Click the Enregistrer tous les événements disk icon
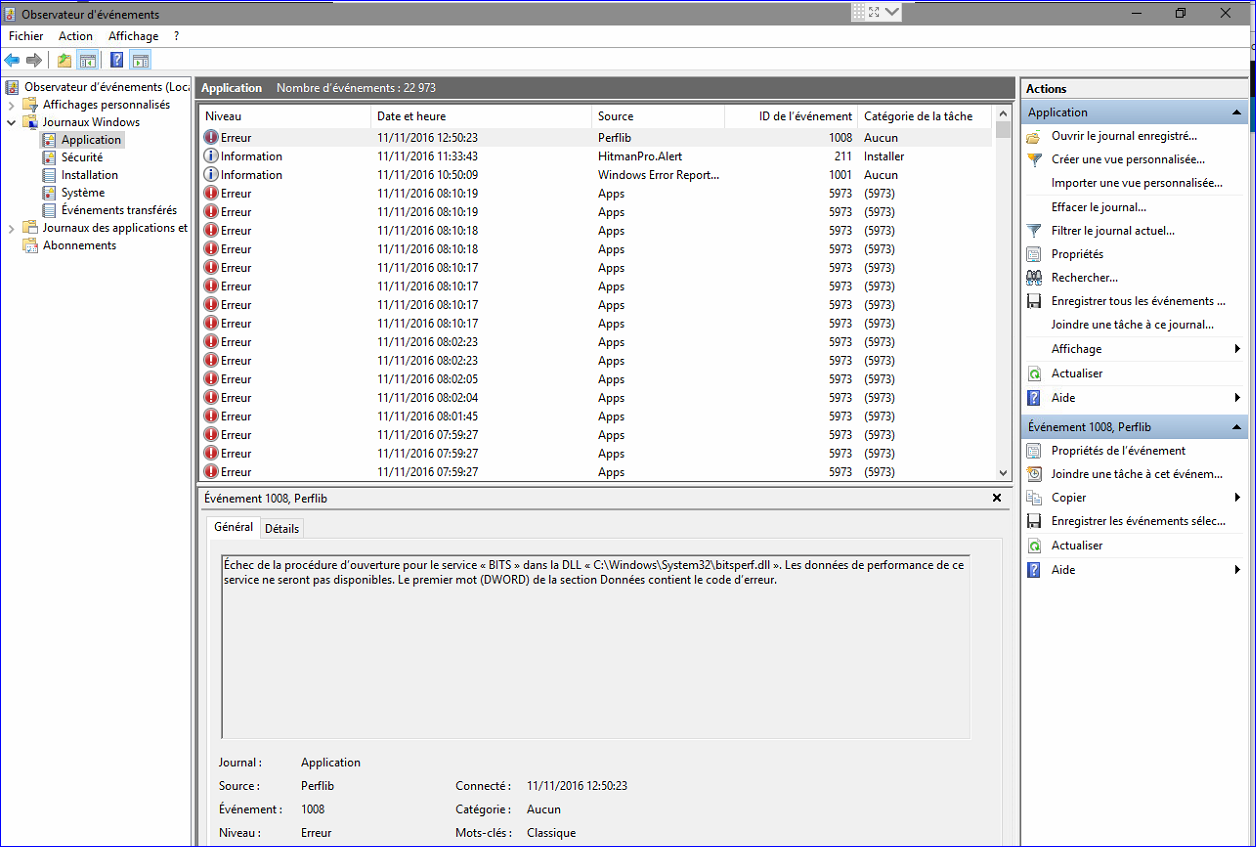 tap(1034, 301)
